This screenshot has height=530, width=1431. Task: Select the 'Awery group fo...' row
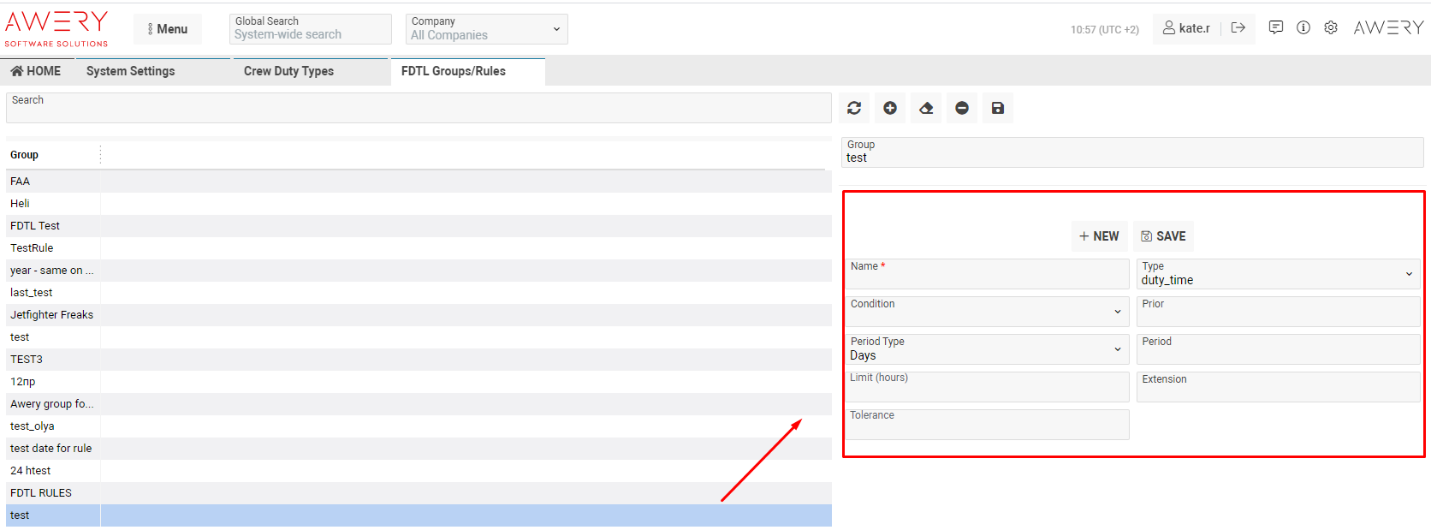click(x=418, y=404)
